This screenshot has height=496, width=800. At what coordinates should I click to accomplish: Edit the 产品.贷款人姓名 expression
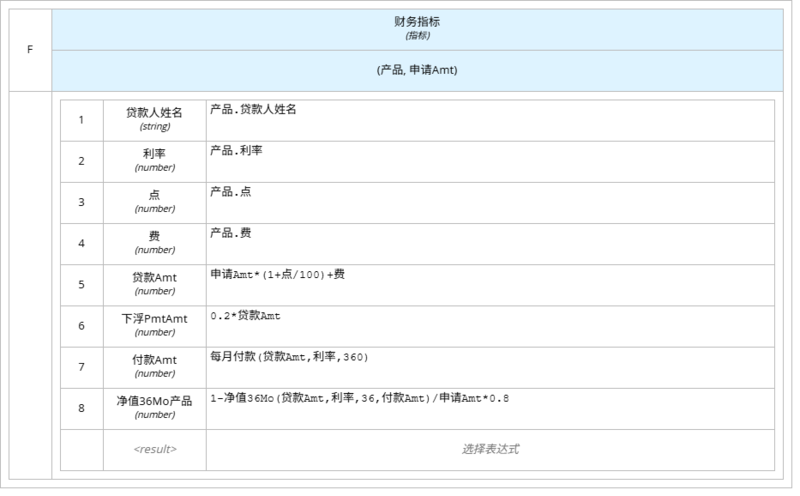click(x=489, y=119)
